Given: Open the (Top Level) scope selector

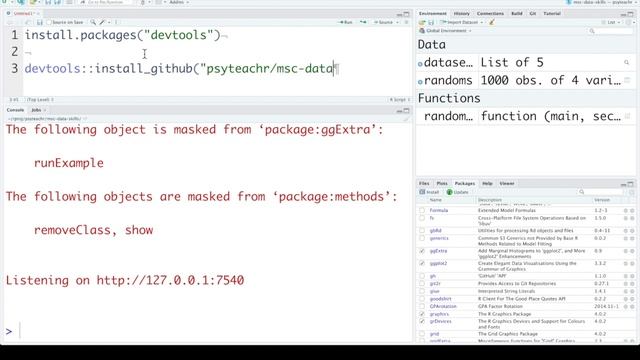Looking at the screenshot, I should pos(40,100).
